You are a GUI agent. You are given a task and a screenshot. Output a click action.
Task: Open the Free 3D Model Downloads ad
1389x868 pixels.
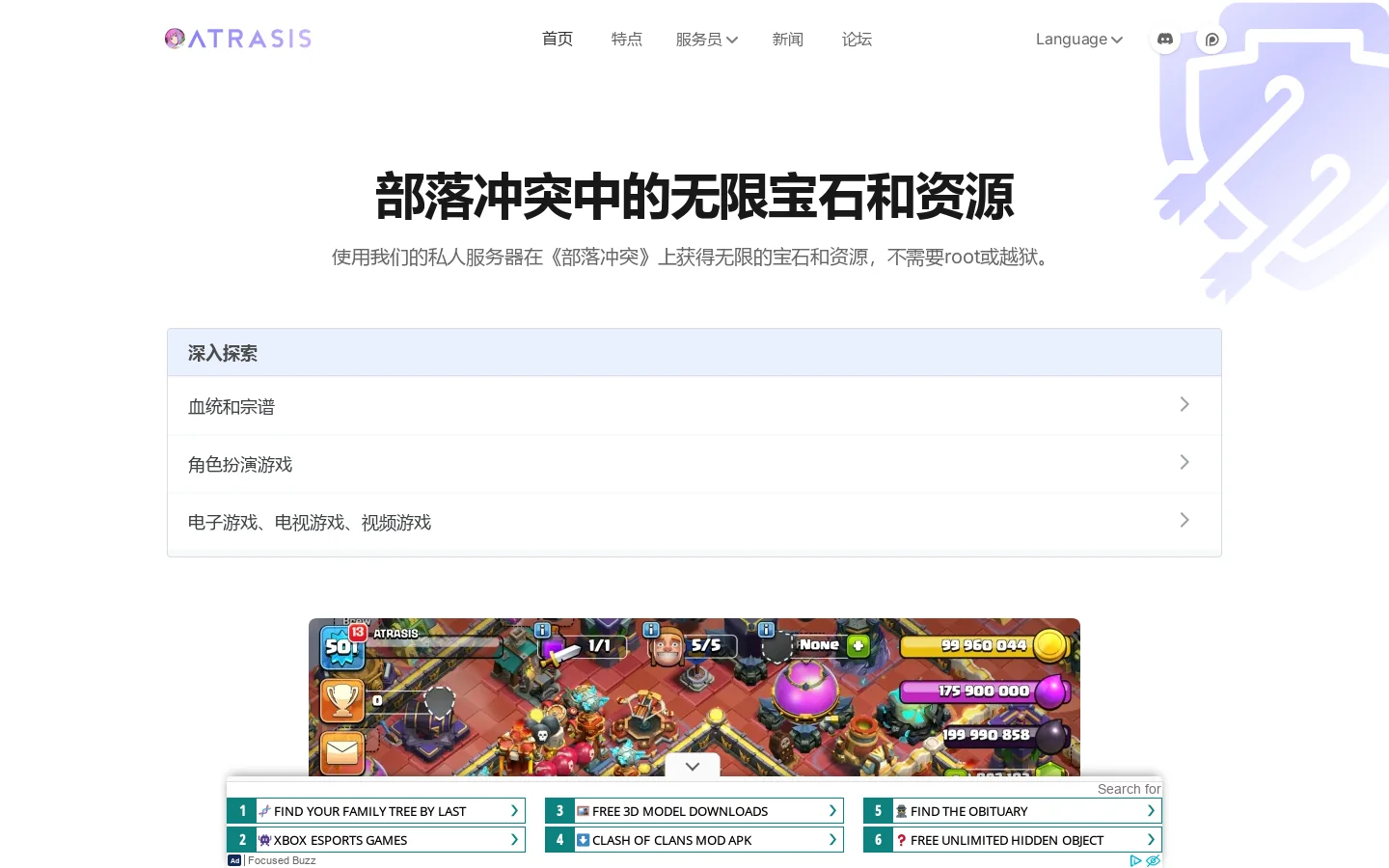coord(694,811)
